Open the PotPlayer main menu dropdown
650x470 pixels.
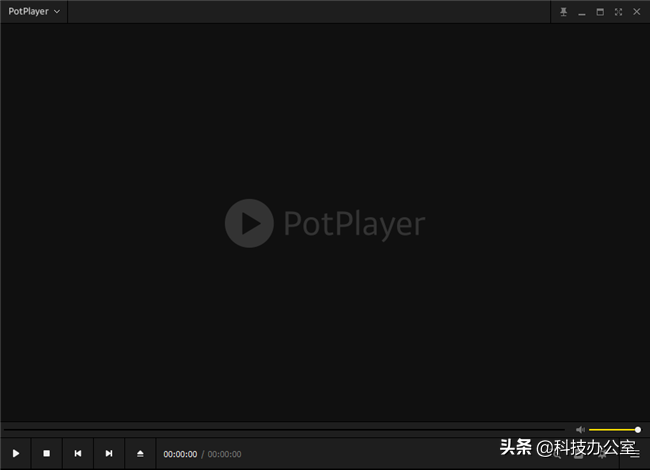click(x=34, y=12)
